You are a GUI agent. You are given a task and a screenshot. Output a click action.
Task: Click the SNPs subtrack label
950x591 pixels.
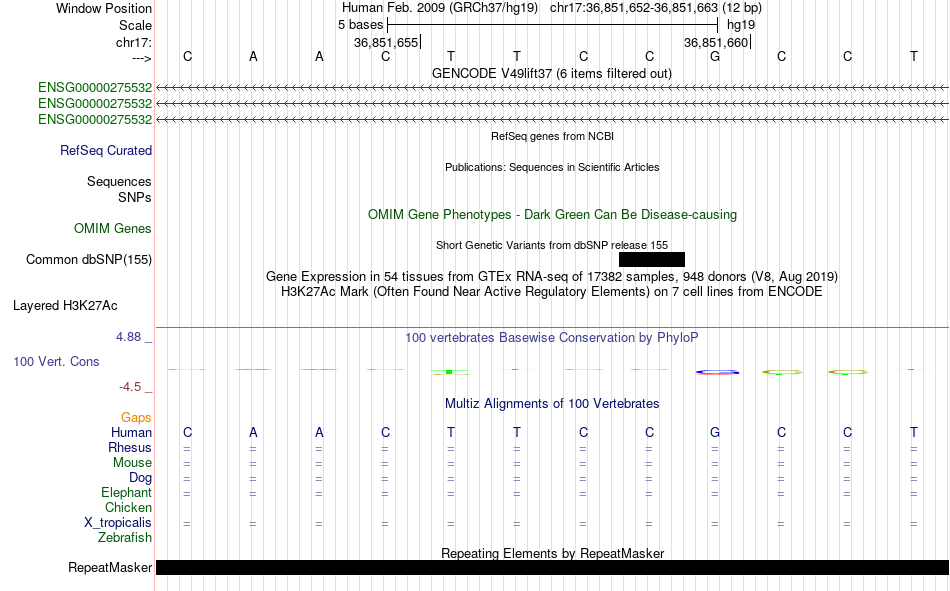pyautogui.click(x=135, y=197)
